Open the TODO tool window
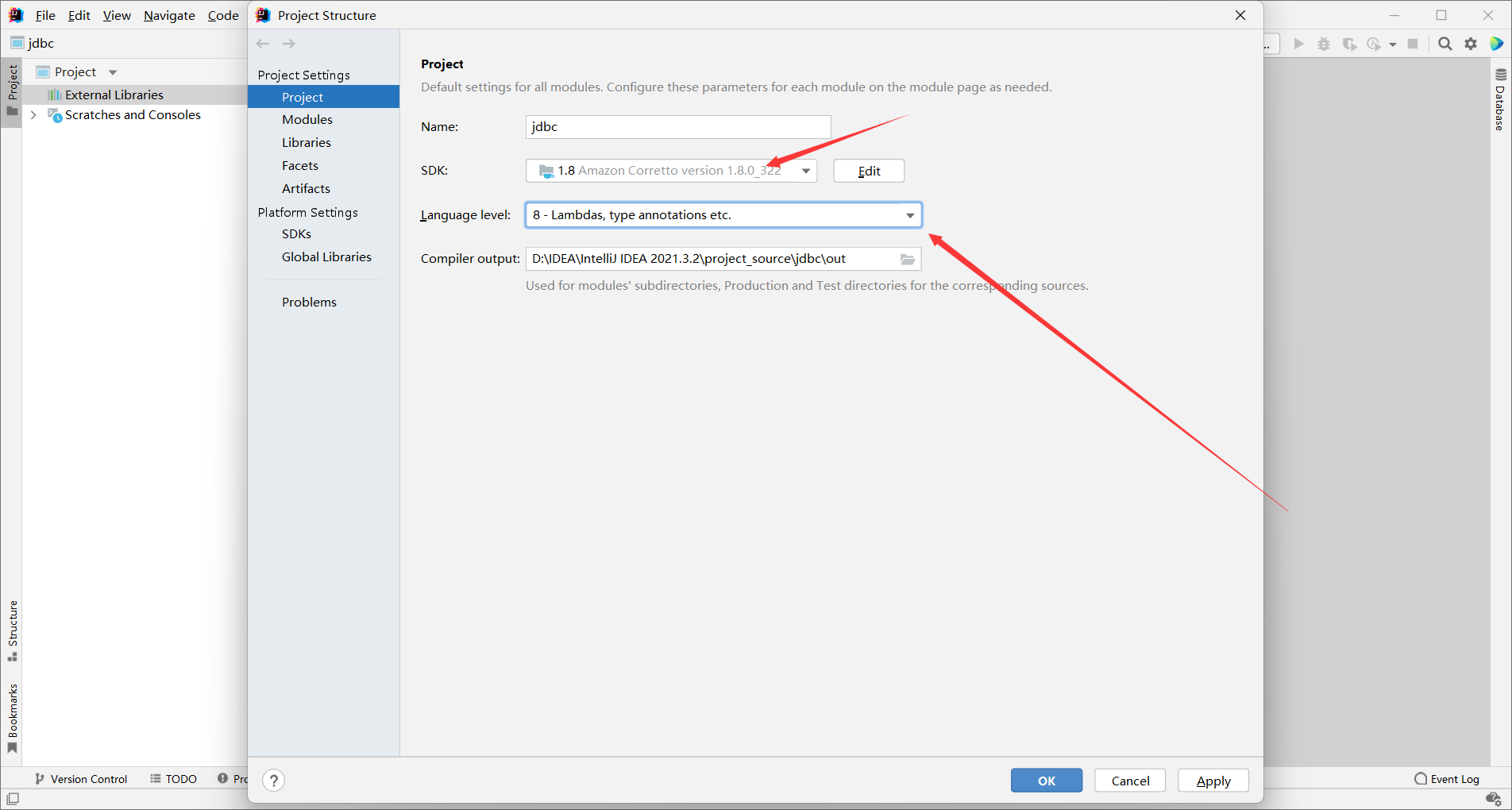This screenshot has height=810, width=1512. tap(173, 779)
